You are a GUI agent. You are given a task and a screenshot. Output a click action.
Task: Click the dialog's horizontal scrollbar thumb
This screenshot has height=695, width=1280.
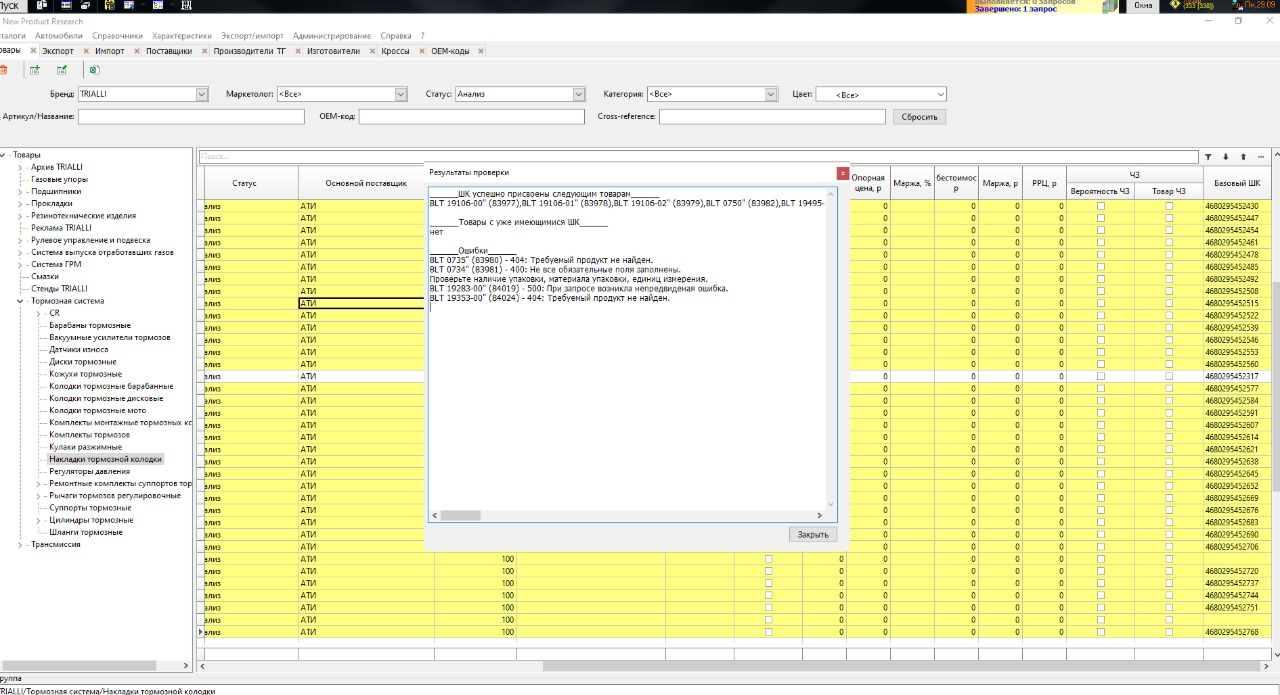460,516
